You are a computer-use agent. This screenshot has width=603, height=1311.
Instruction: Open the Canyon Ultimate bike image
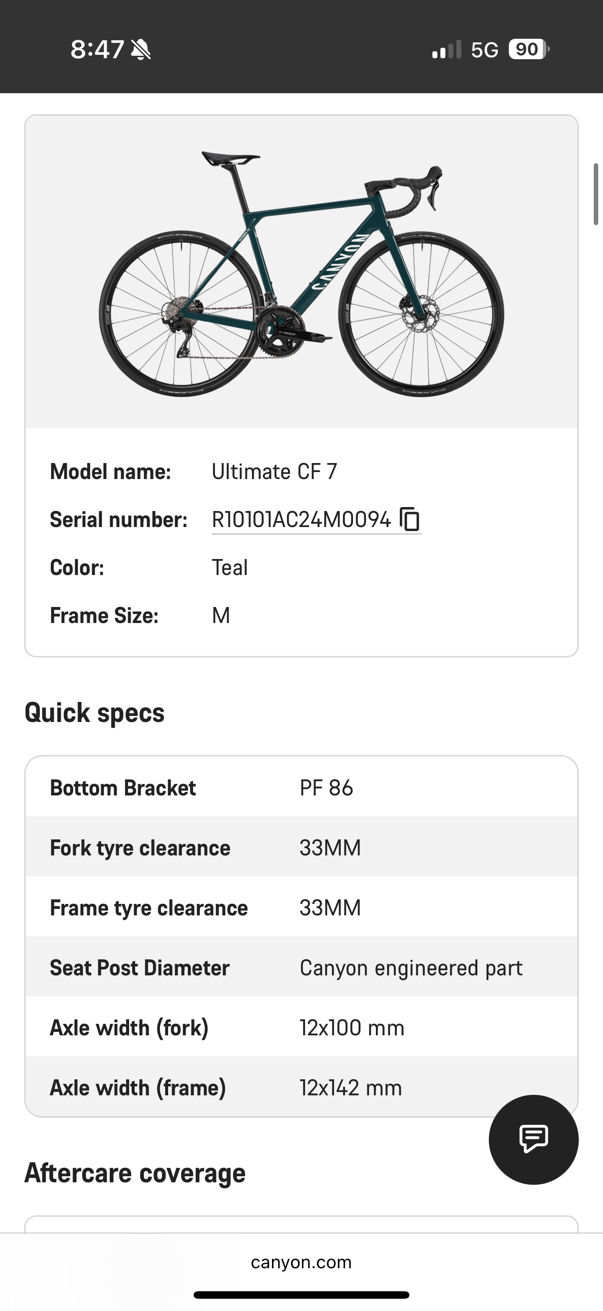click(x=301, y=272)
